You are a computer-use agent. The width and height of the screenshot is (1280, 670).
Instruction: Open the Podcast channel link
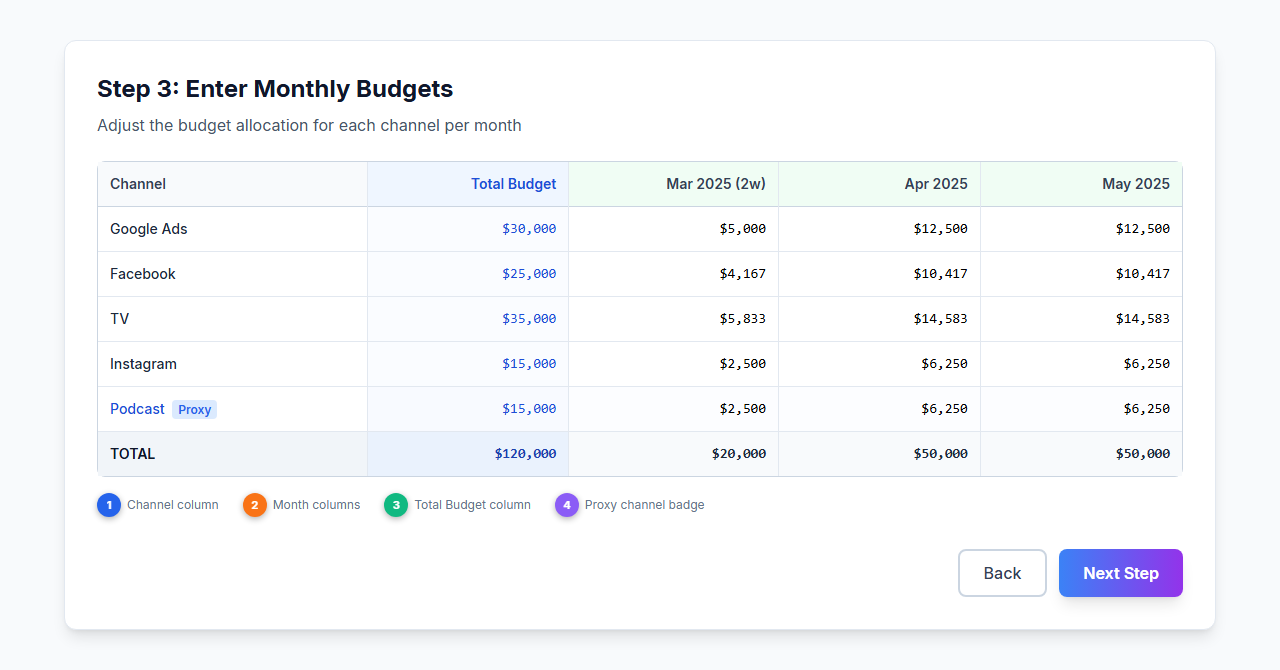coord(137,409)
